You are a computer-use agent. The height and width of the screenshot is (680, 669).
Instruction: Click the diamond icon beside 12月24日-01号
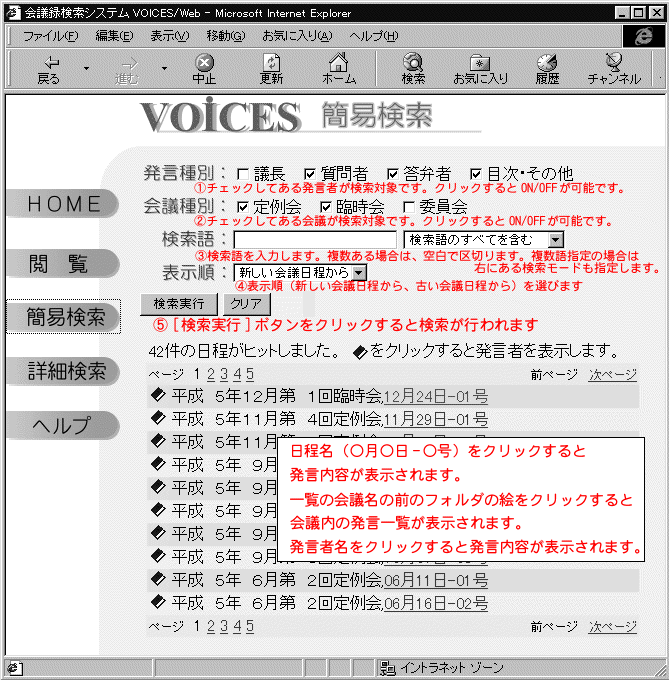156,395
